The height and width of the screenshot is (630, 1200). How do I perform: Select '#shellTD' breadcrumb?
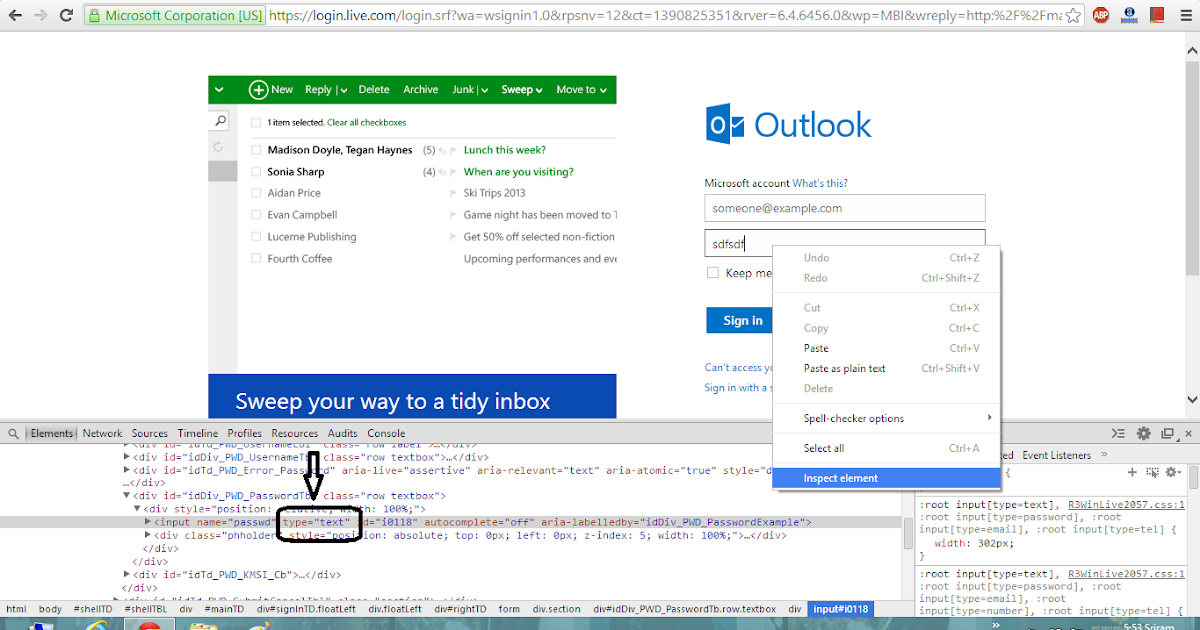(93, 609)
